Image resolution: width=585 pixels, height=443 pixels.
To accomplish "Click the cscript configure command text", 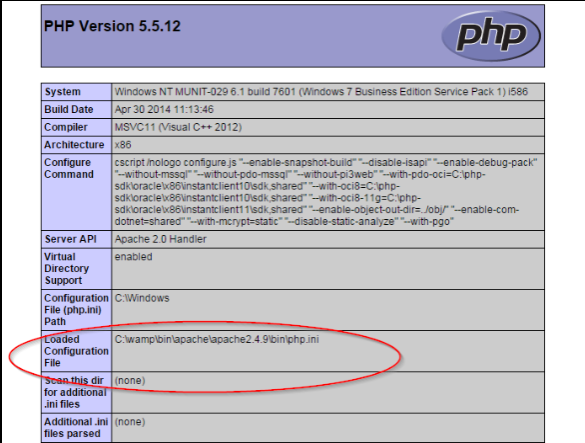I will point(326,192).
